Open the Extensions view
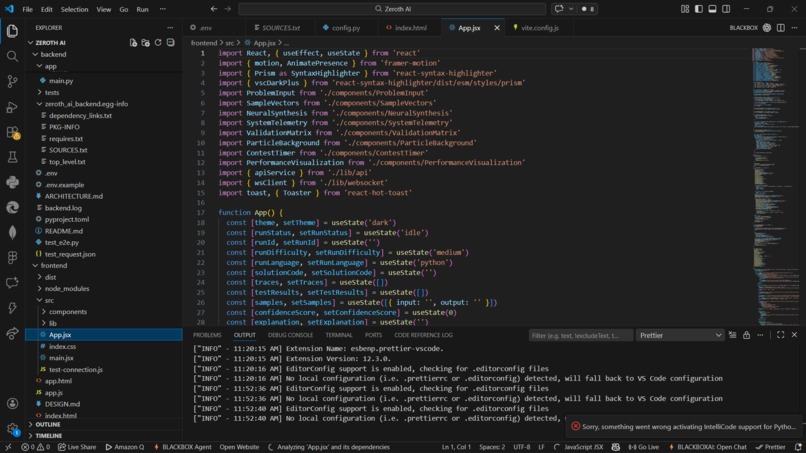Viewport: 806px width, 453px height. click(12, 132)
